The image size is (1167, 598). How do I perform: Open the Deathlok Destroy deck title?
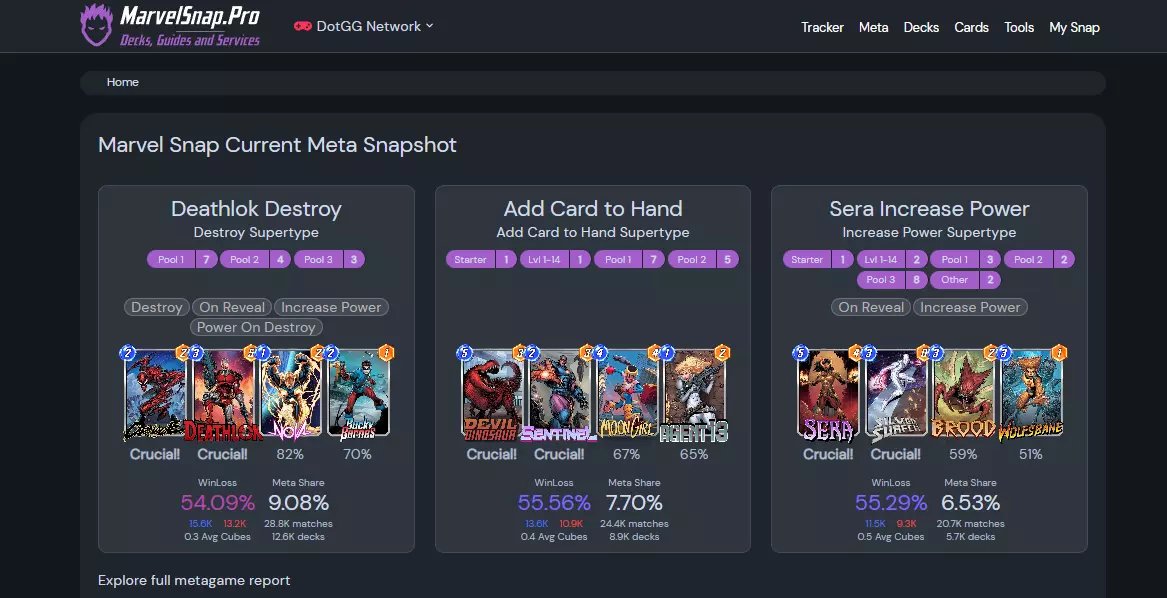point(256,209)
